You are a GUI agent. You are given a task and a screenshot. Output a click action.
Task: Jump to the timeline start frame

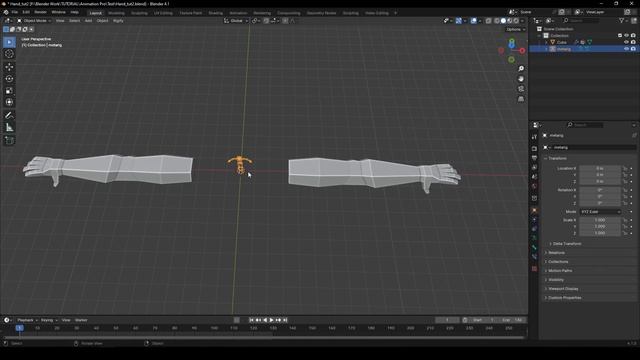251,320
